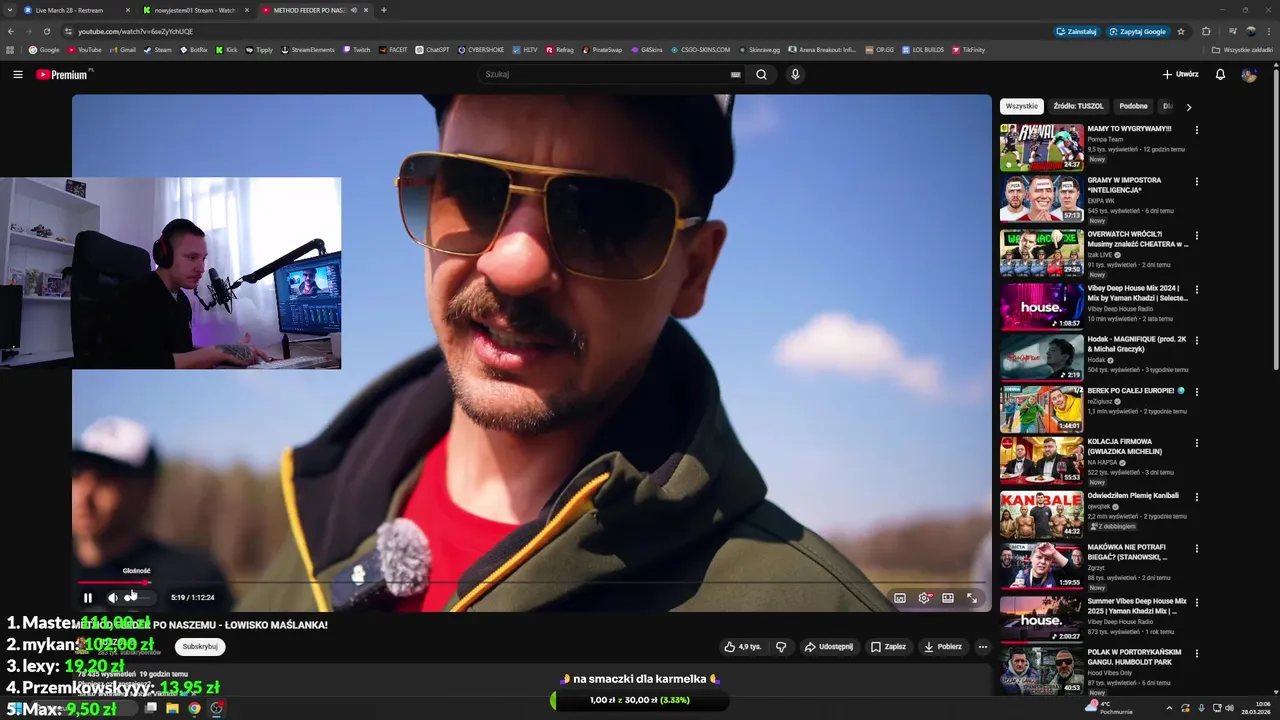Bookmark this page with star icon
The image size is (1280, 720).
[x=1181, y=31]
